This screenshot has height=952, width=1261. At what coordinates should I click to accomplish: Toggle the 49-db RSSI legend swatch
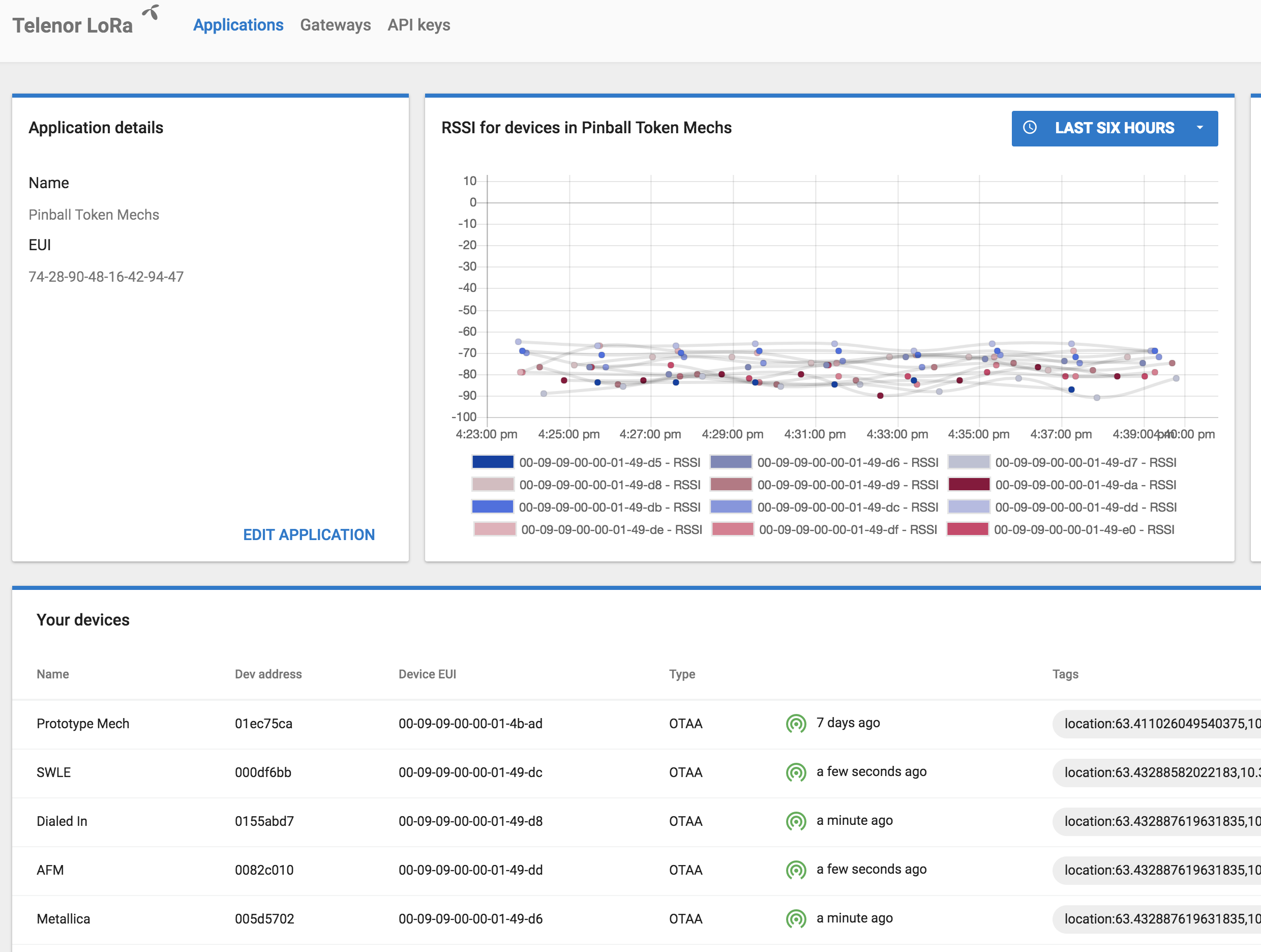493,507
